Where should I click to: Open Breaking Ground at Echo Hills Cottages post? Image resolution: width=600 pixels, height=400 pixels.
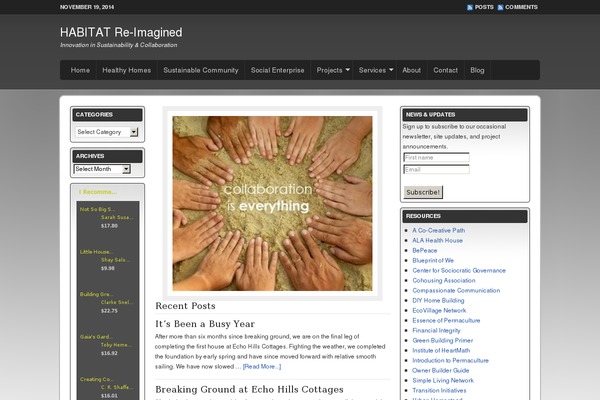(249, 389)
